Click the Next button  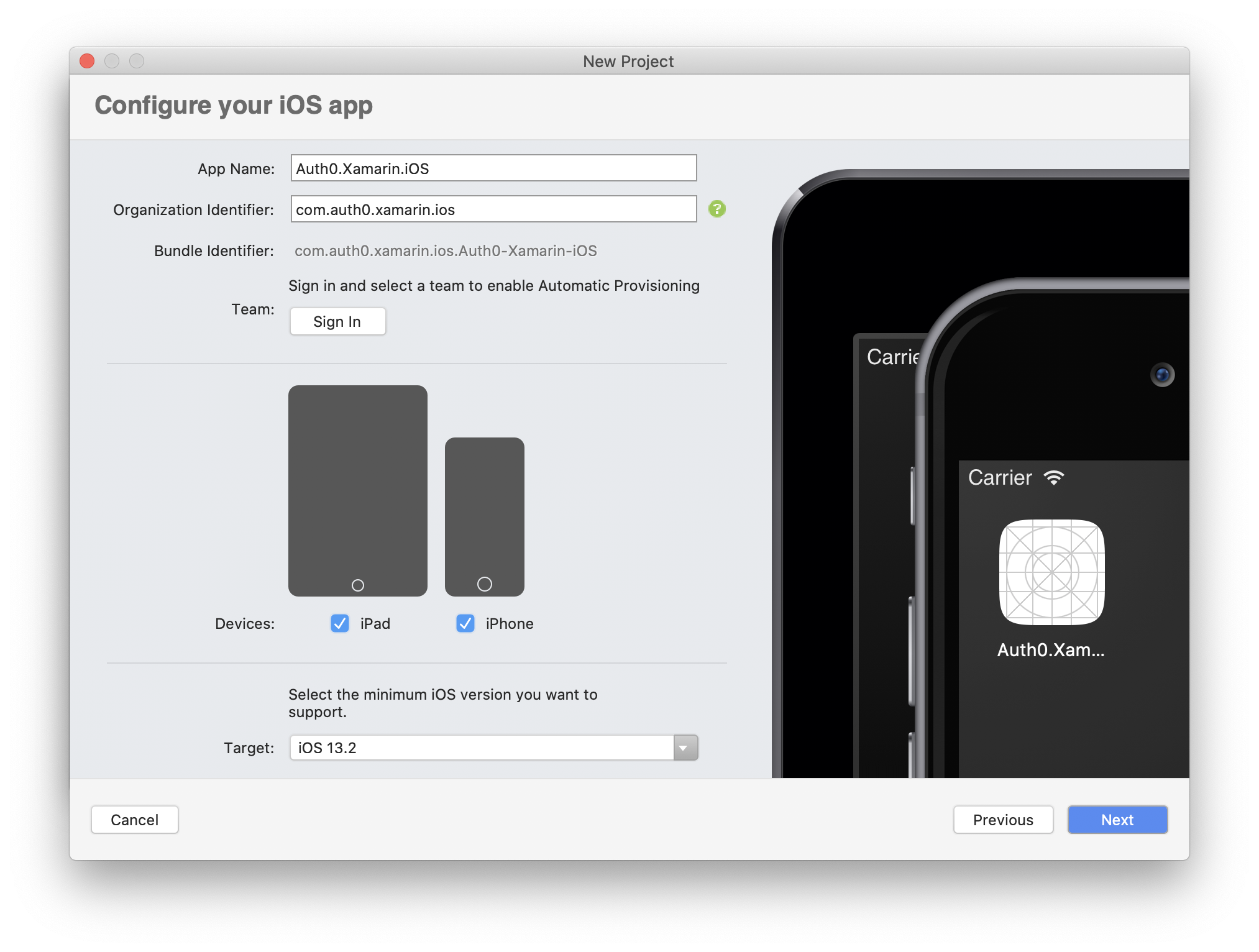tap(1117, 820)
